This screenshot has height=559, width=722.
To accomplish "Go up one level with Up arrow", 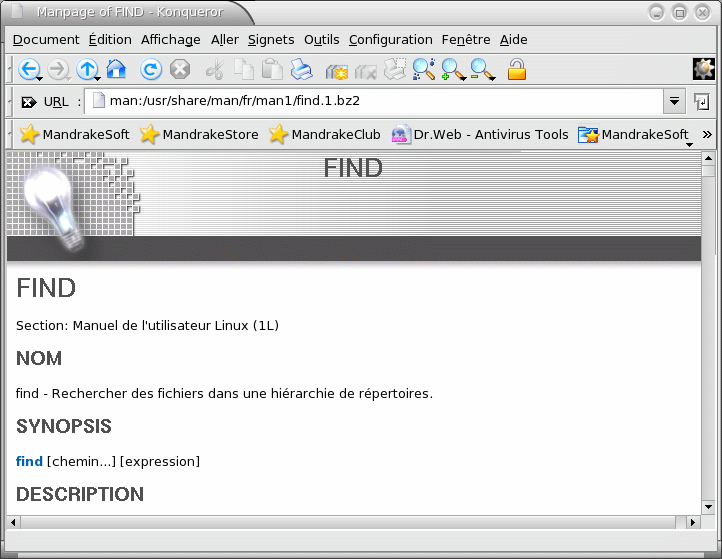I will click(x=87, y=70).
